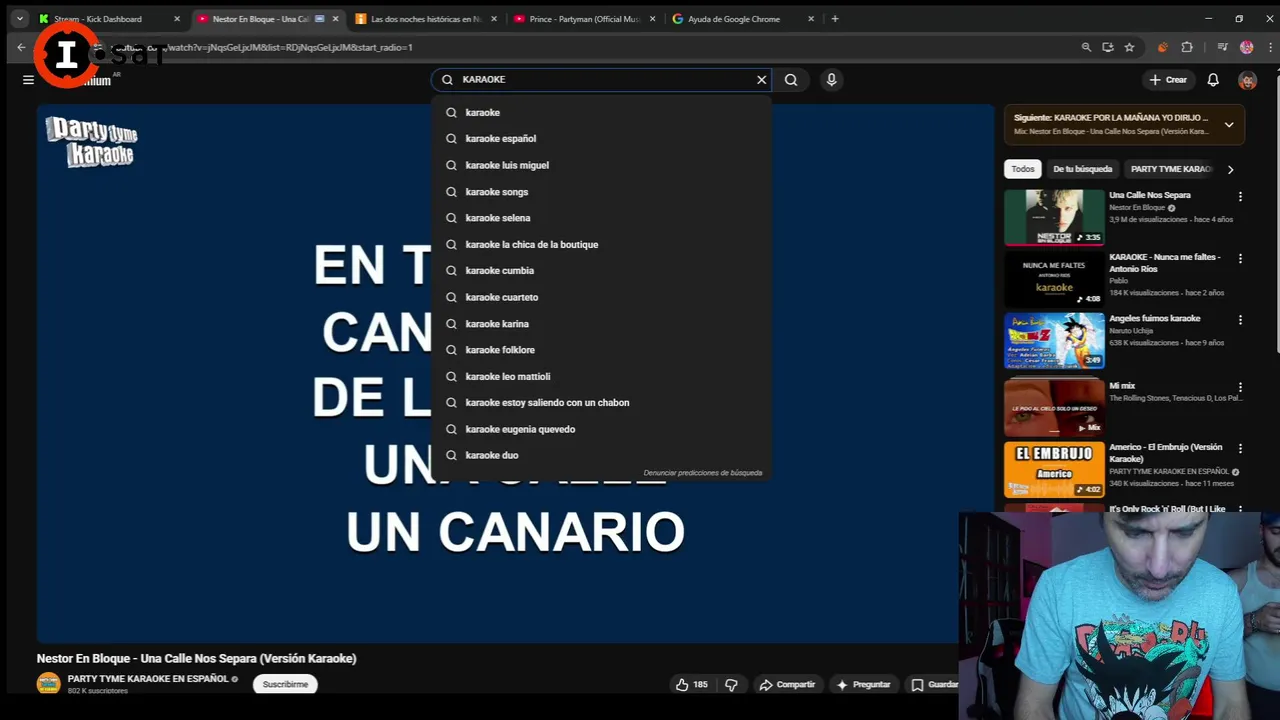Expand the Siguiente playlist chevron

click(1229, 125)
